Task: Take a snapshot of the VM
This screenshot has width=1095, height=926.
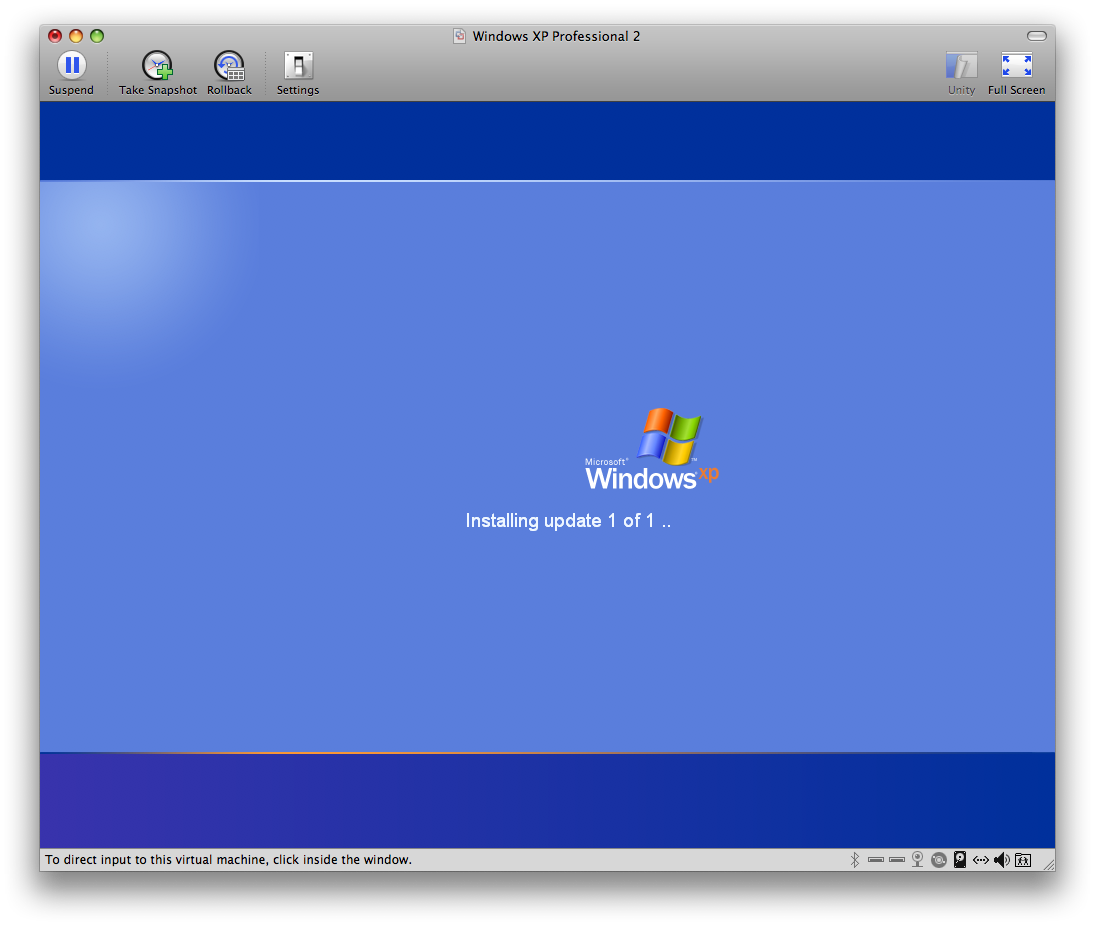Action: click(158, 73)
